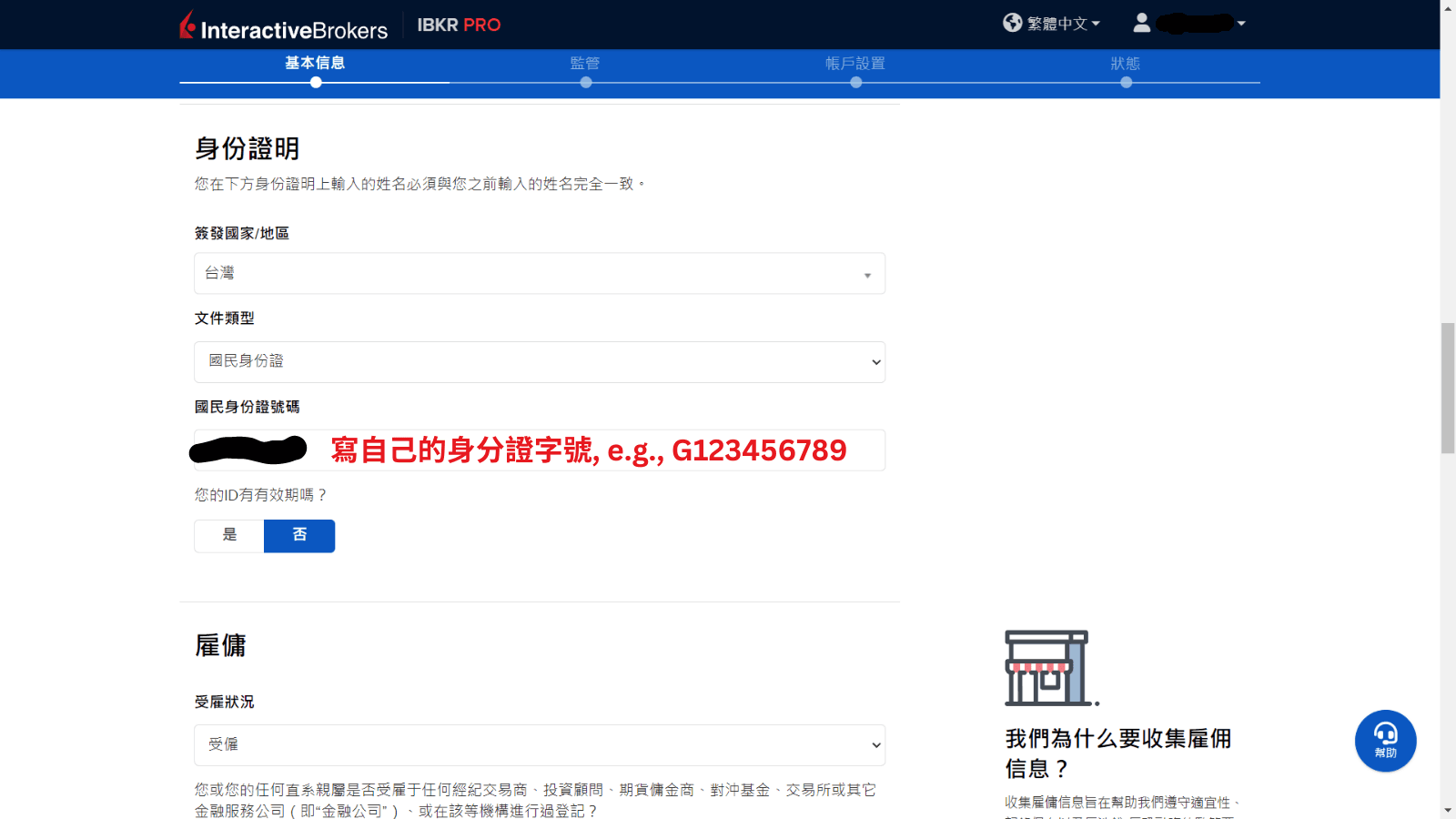Click the 監管 progress step dot
This screenshot has width=1456, height=819.
click(585, 82)
